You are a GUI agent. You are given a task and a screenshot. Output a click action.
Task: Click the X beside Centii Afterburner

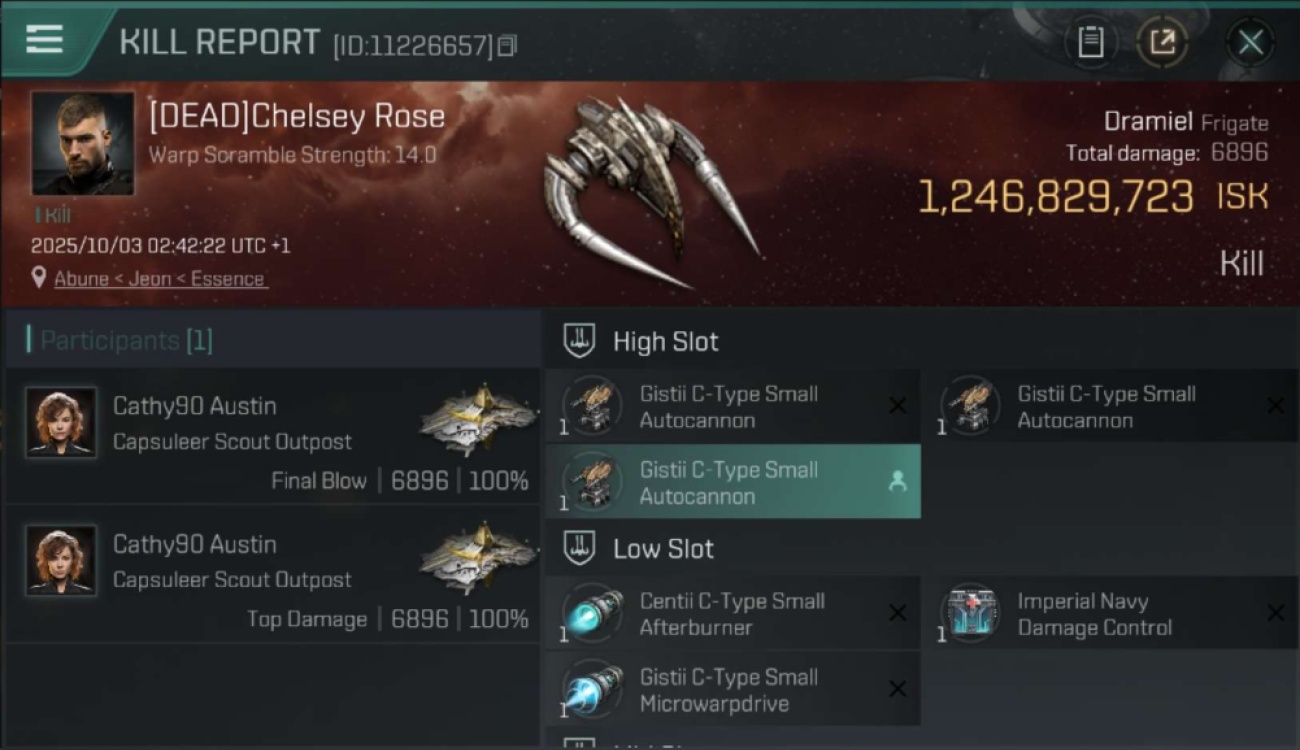point(897,613)
